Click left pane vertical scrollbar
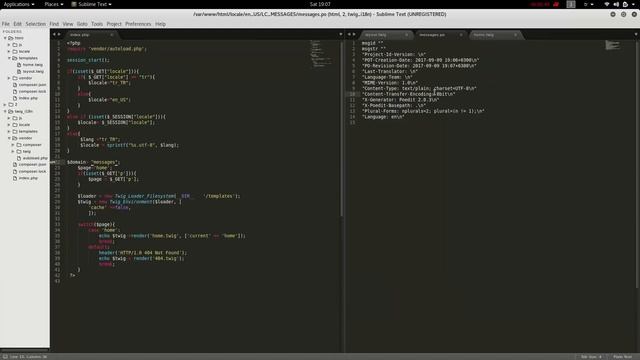The image size is (640, 360). pyautogui.click(x=341, y=129)
